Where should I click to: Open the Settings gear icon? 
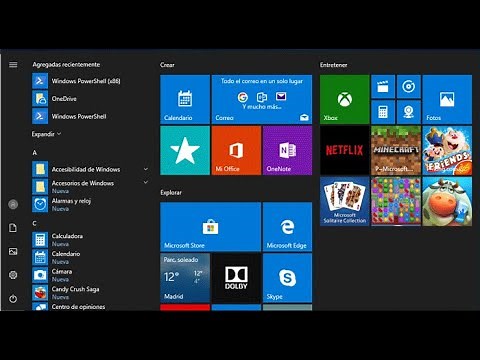tap(13, 275)
